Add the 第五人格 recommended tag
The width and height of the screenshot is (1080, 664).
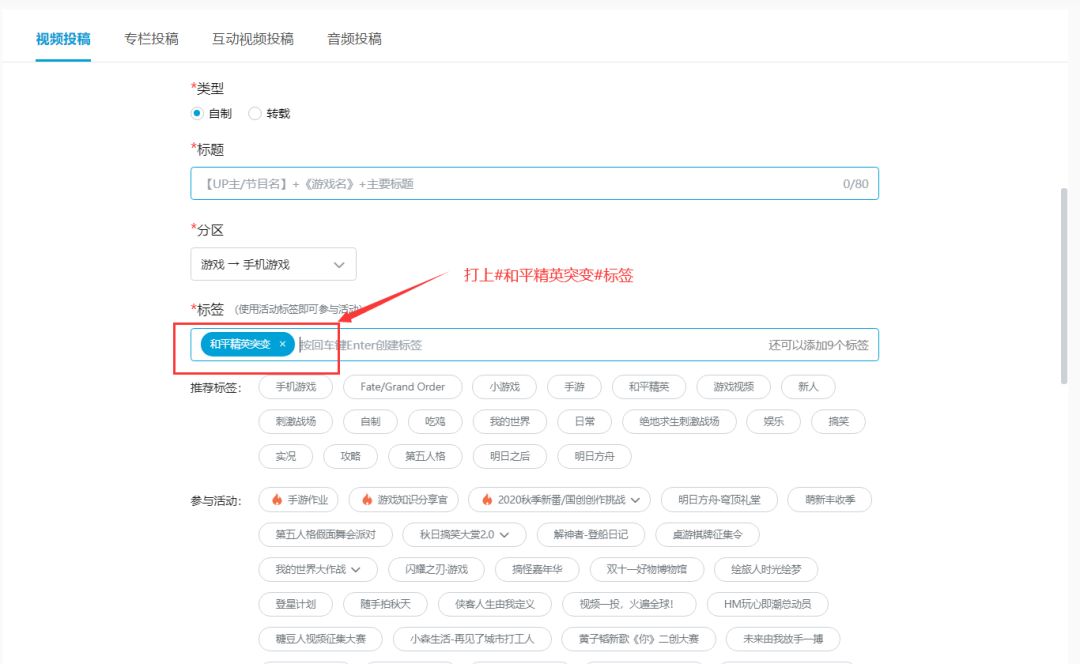(x=425, y=456)
